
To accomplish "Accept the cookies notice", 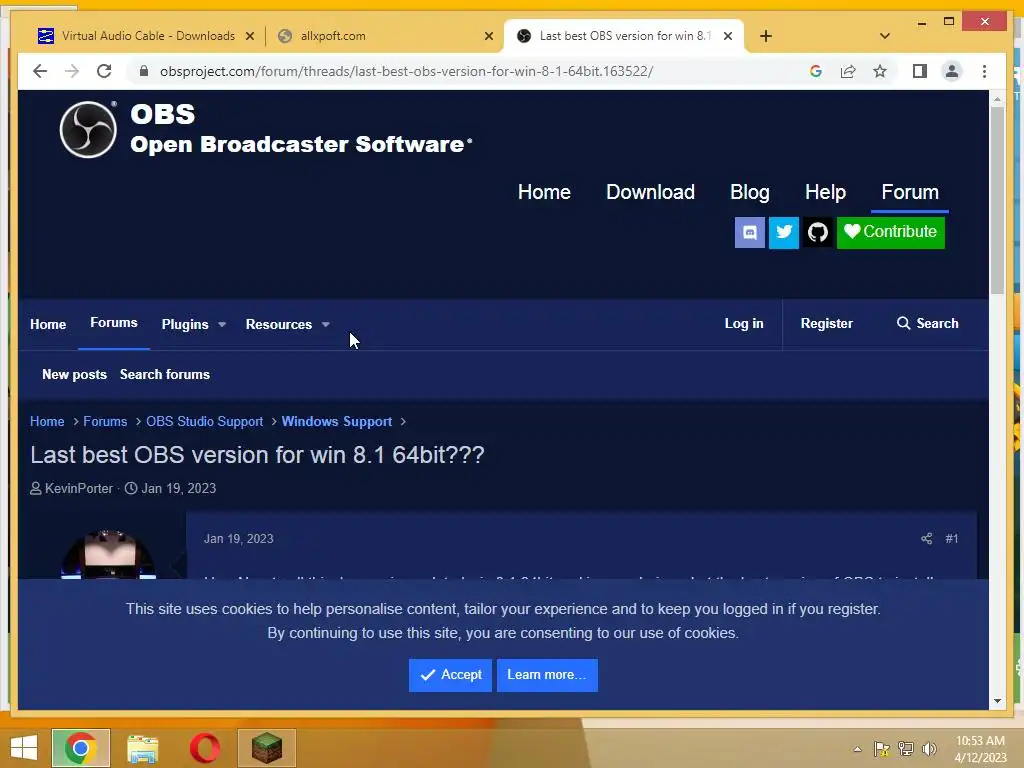I will [451, 675].
